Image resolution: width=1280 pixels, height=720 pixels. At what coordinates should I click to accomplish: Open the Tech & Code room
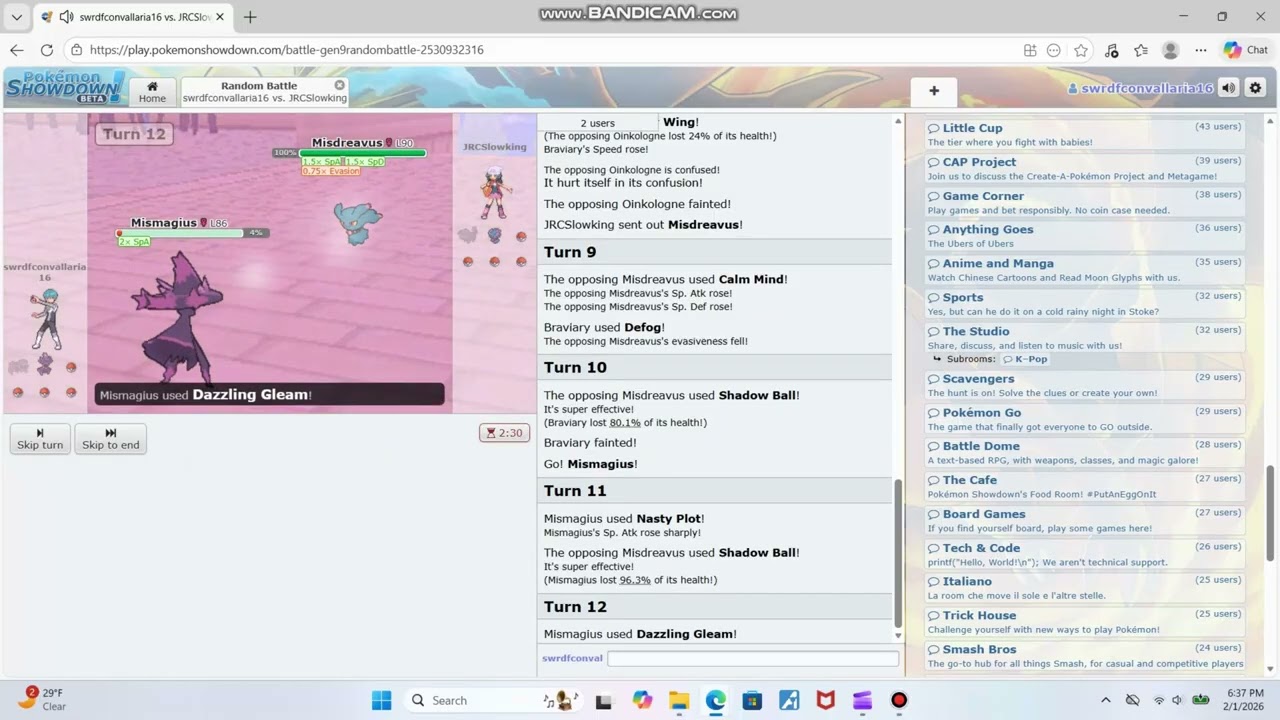[x=1085, y=554]
